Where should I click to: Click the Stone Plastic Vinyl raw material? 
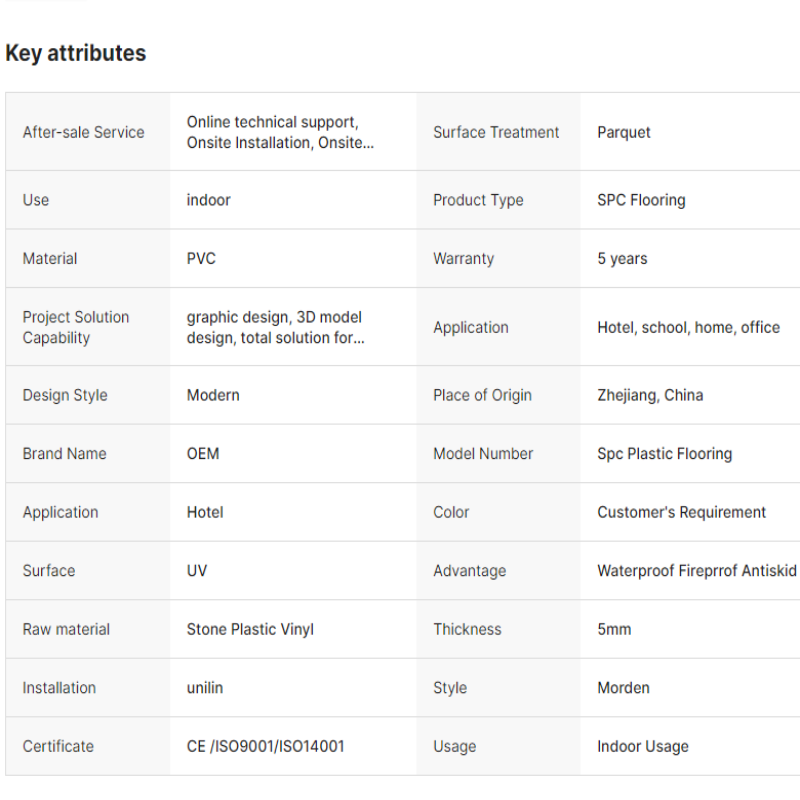click(250, 629)
